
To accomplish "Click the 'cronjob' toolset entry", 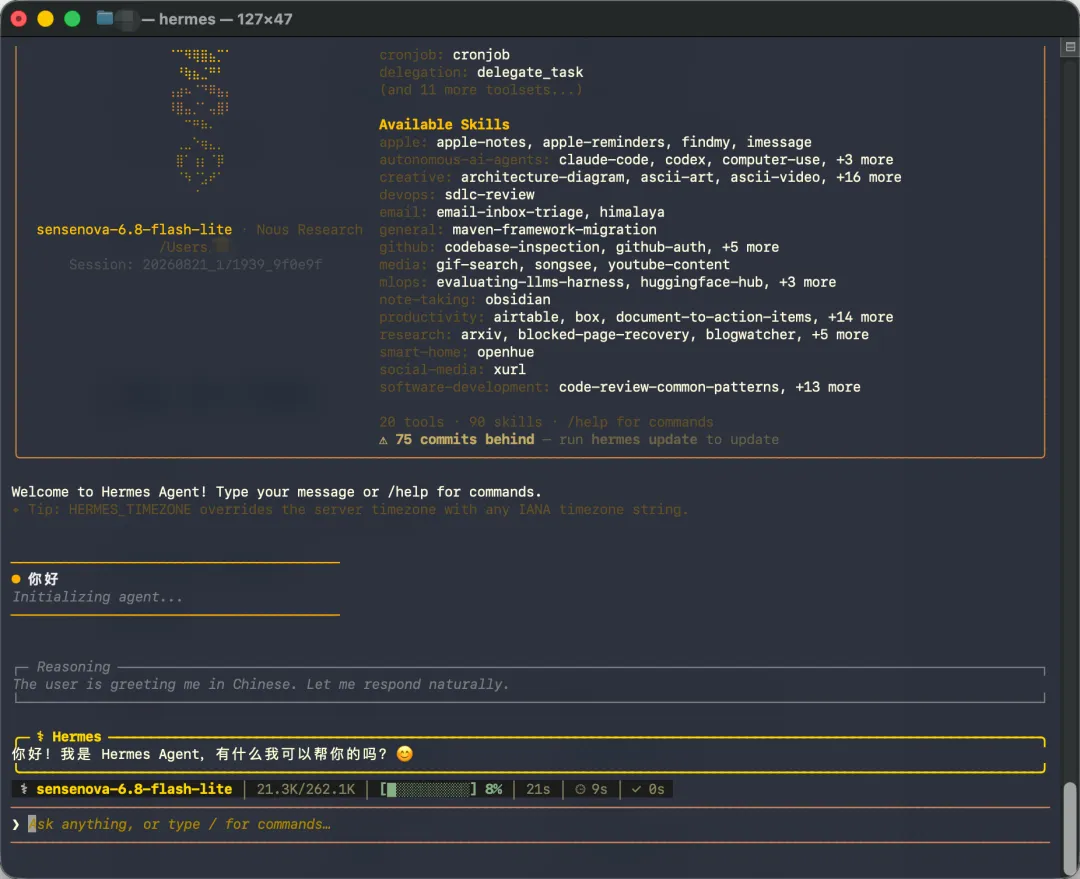I will click(x=481, y=55).
